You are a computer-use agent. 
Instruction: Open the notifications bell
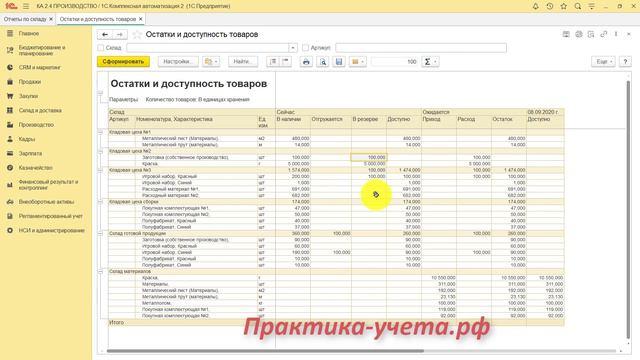536,6
